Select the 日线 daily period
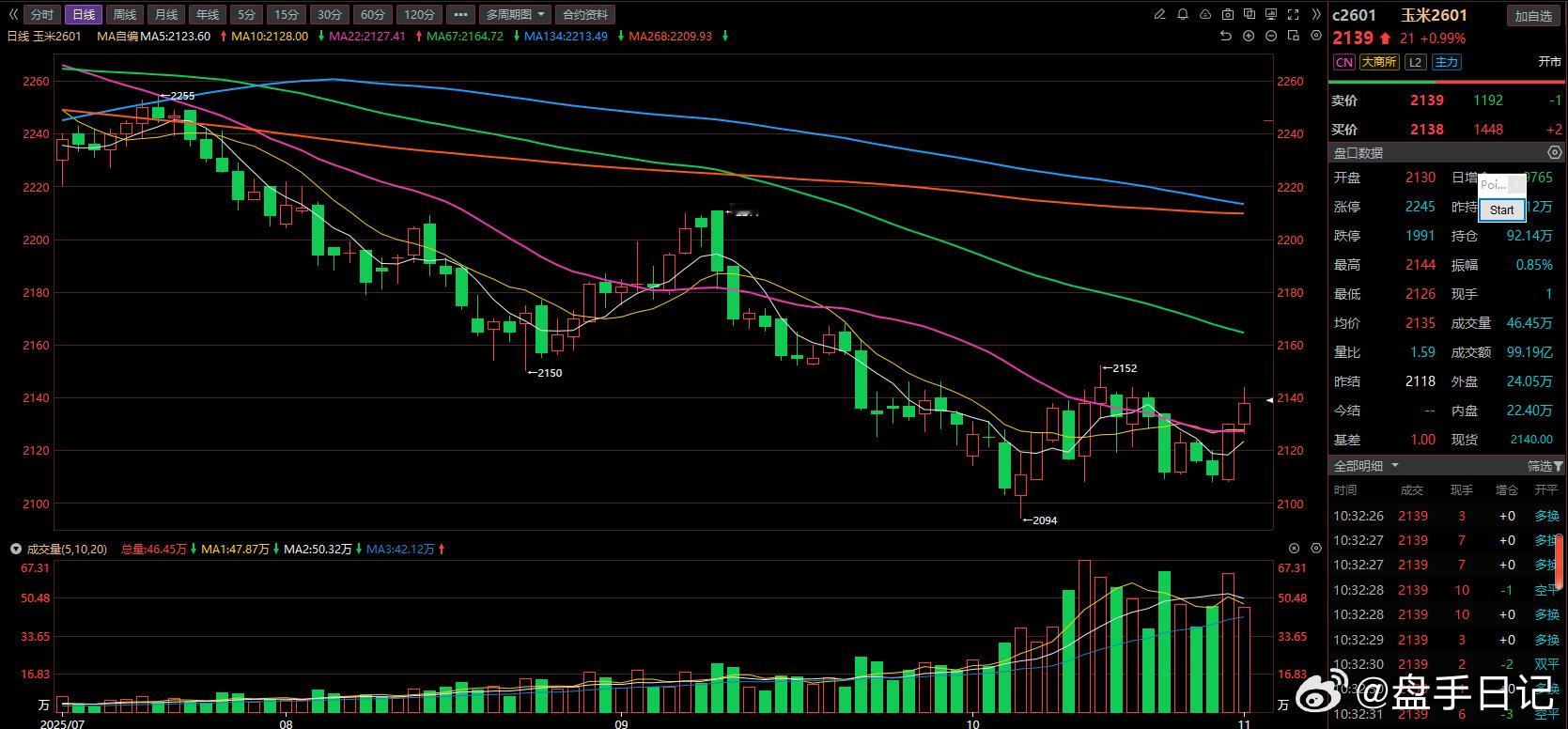This screenshot has width=1568, height=729. click(x=84, y=14)
